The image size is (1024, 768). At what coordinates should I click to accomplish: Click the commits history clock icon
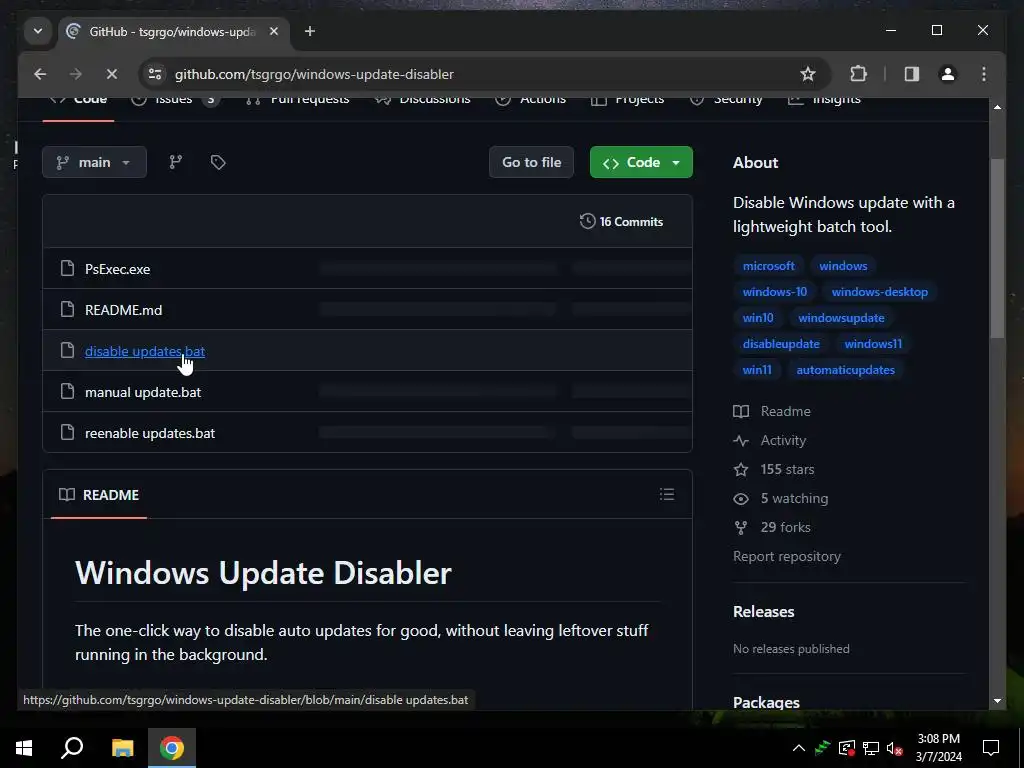pyautogui.click(x=587, y=221)
